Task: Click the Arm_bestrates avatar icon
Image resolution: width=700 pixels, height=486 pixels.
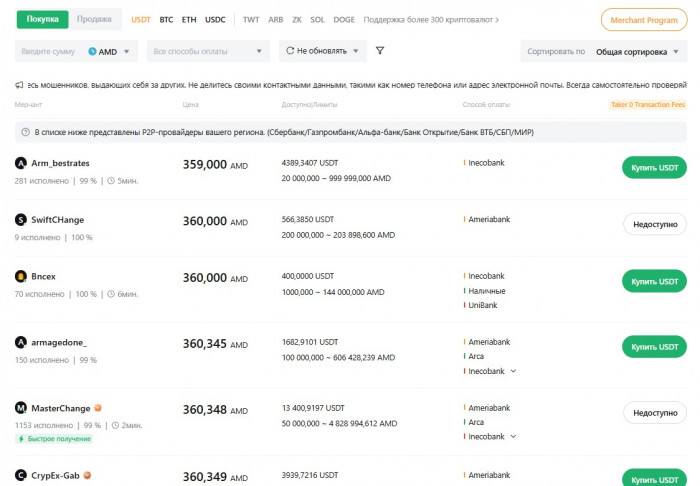Action: [x=21, y=163]
